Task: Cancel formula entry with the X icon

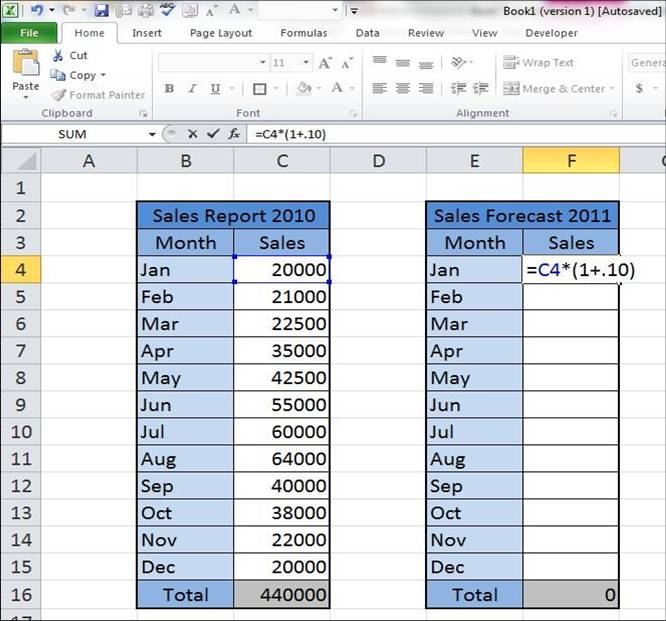Action: pyautogui.click(x=192, y=134)
